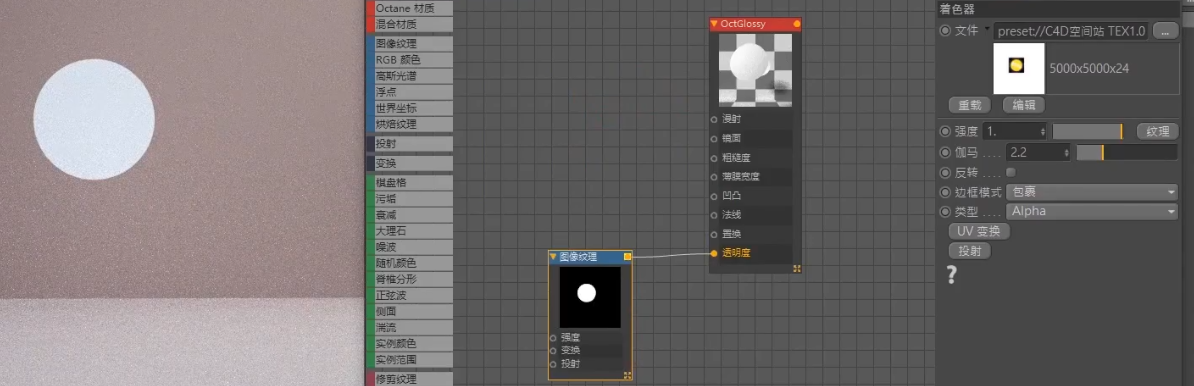Collapse the OctGlossy node with its triangle
Image resolution: width=1194 pixels, height=386 pixels.
[714, 24]
